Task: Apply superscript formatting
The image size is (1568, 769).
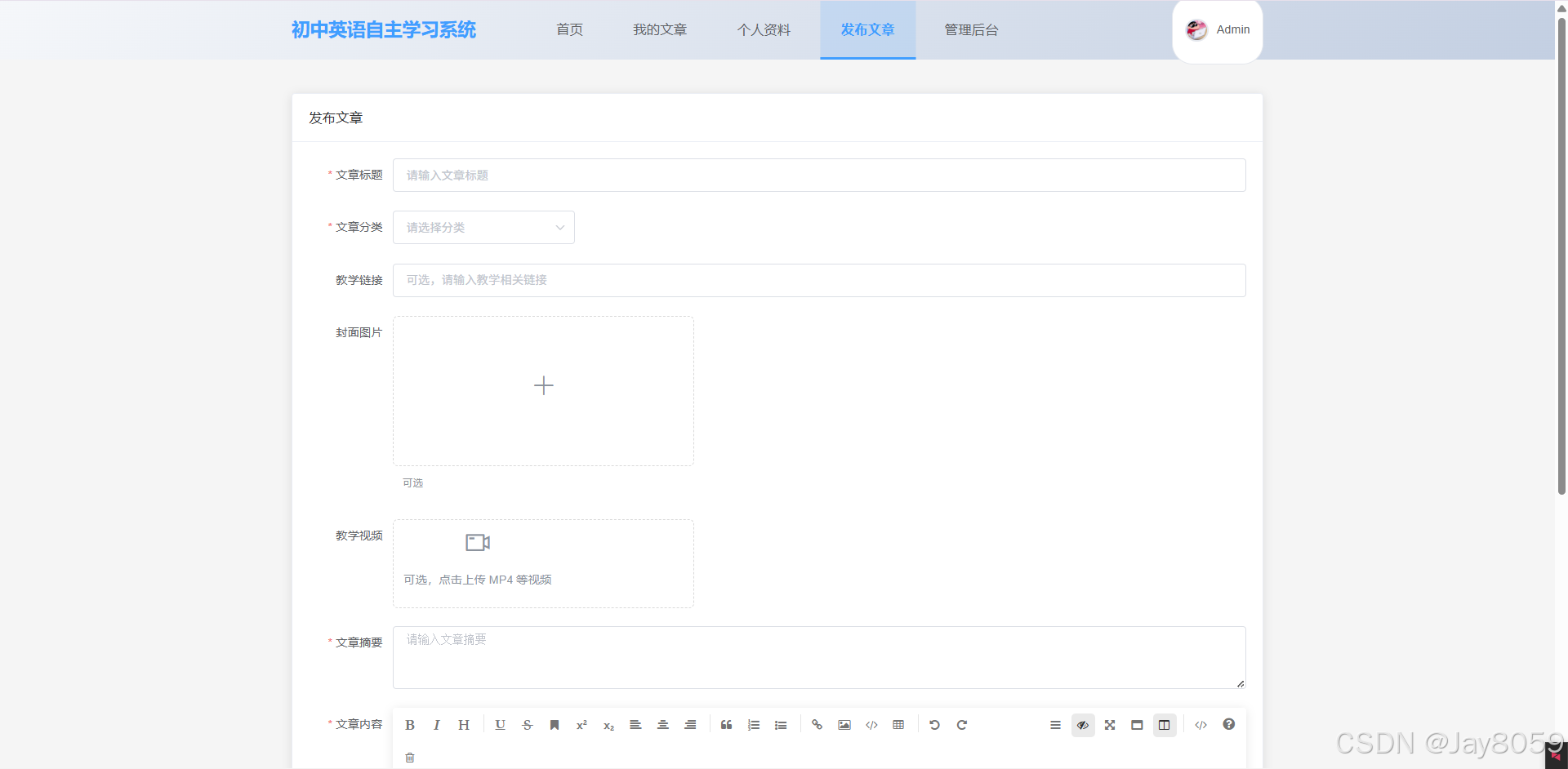Action: pos(581,725)
